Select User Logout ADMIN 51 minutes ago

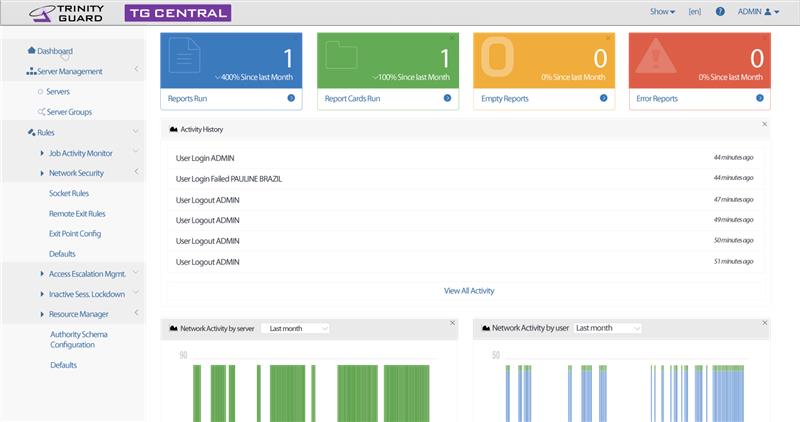pyautogui.click(x=464, y=262)
